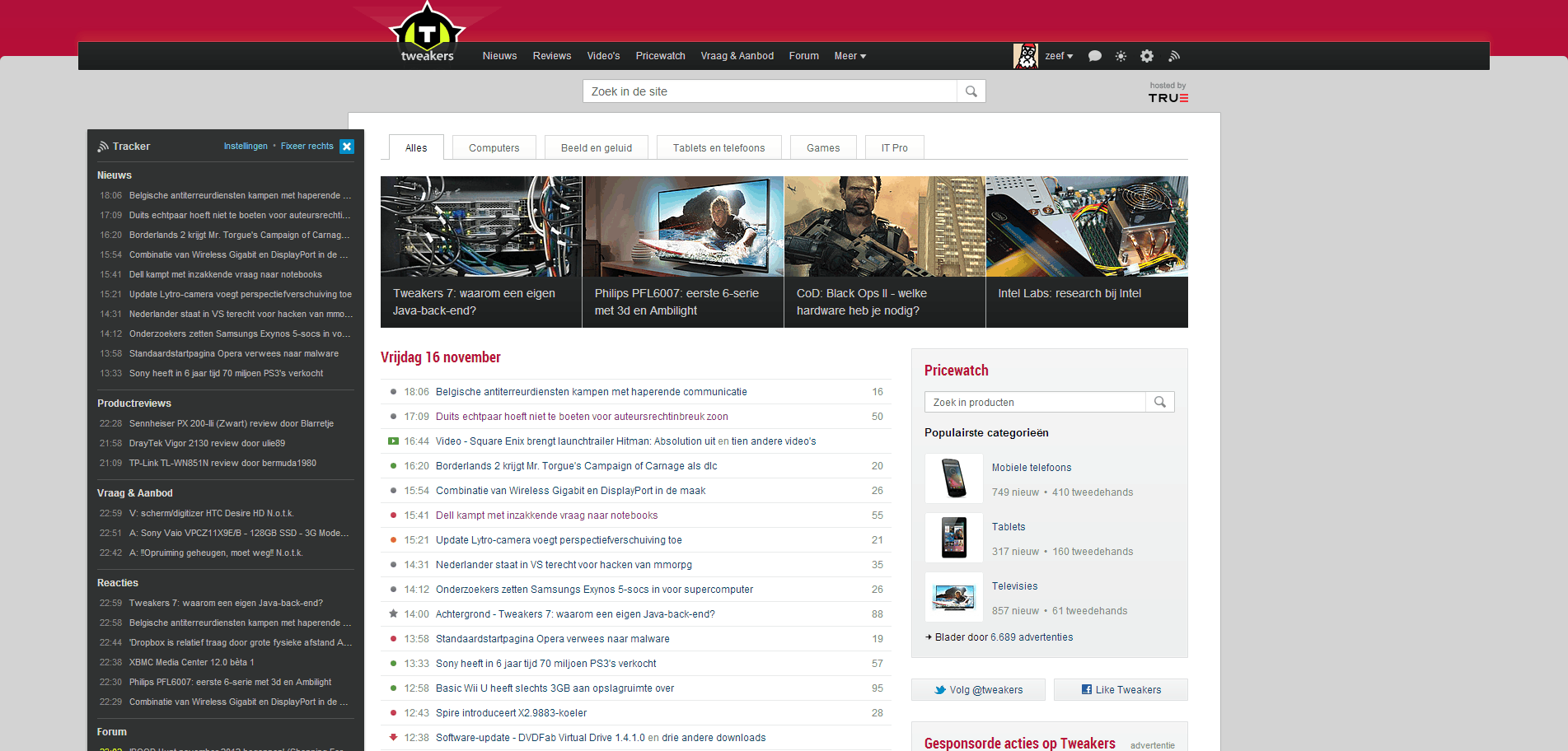Open tracker ad Sony Vaio VPCZ11X9E/B
Image resolution: width=1568 pixels, height=751 pixels.
(x=239, y=533)
